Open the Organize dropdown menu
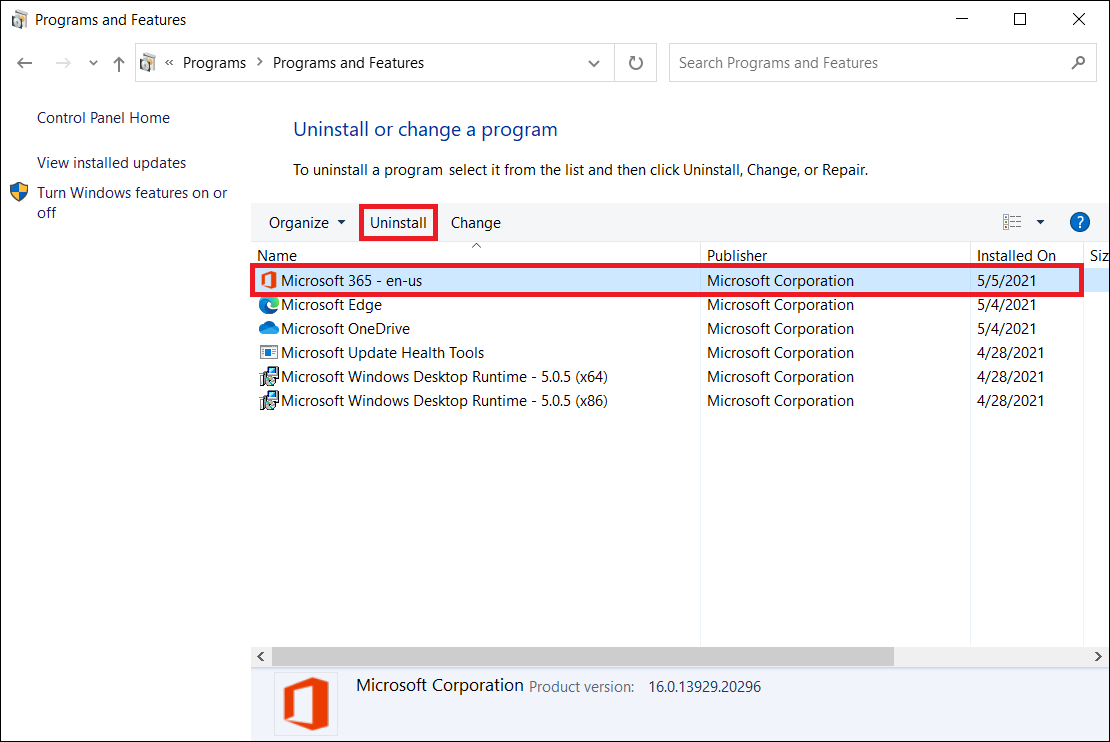Image resolution: width=1110 pixels, height=742 pixels. [x=307, y=222]
